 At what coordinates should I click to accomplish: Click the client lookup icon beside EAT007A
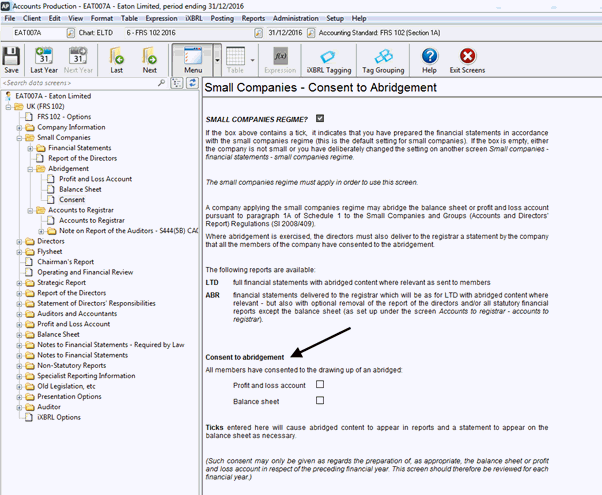pos(71,33)
